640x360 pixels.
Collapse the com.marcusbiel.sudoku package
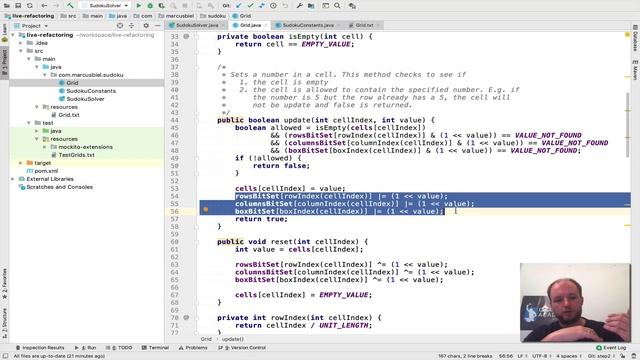click(x=45, y=75)
